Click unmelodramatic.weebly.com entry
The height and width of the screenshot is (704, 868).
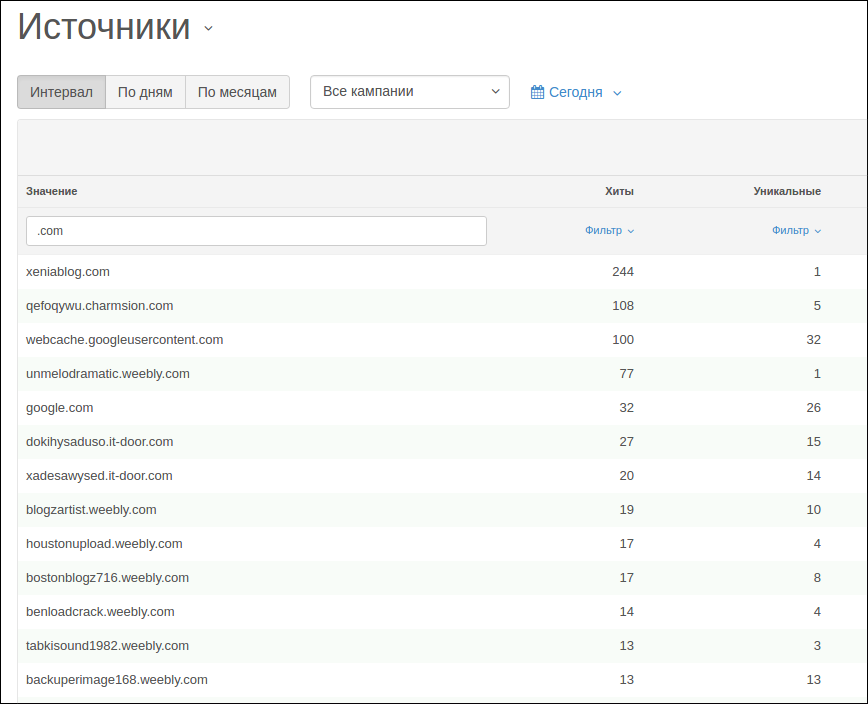108,374
